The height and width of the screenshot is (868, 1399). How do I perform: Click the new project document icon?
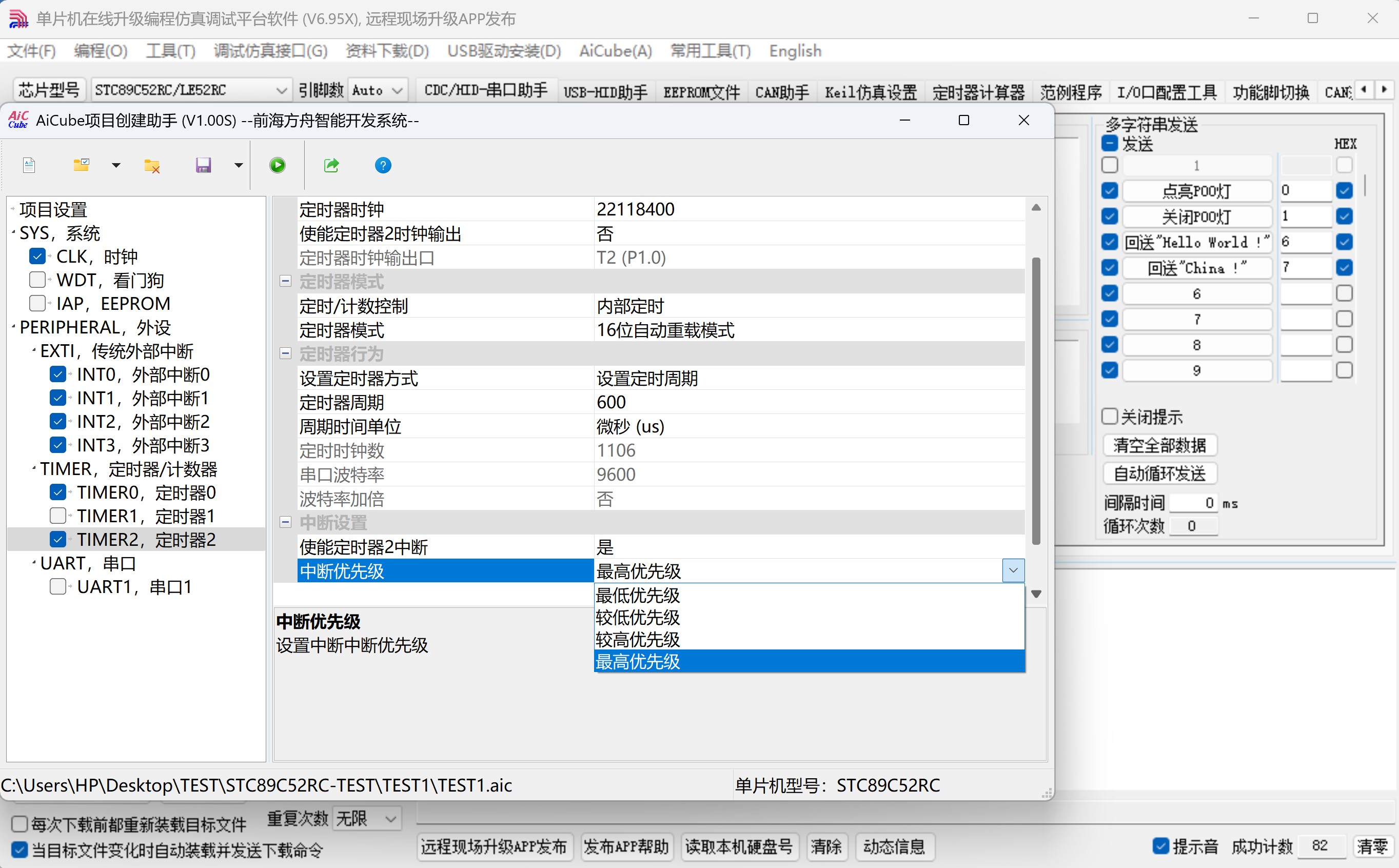pyautogui.click(x=29, y=165)
